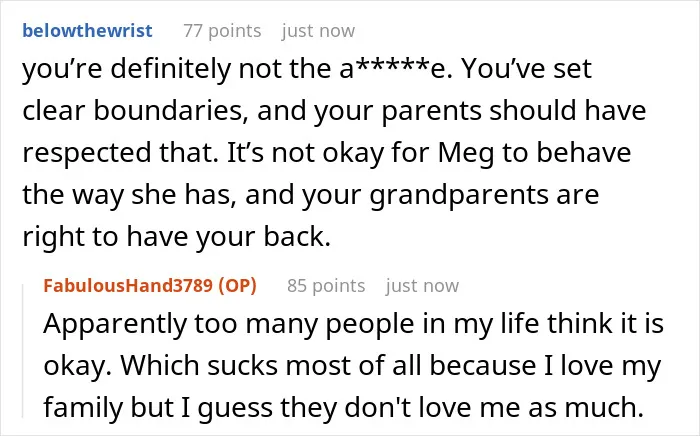Image resolution: width=700 pixels, height=436 pixels.
Task: Click text 'right to have your back.'
Action: pos(176,237)
